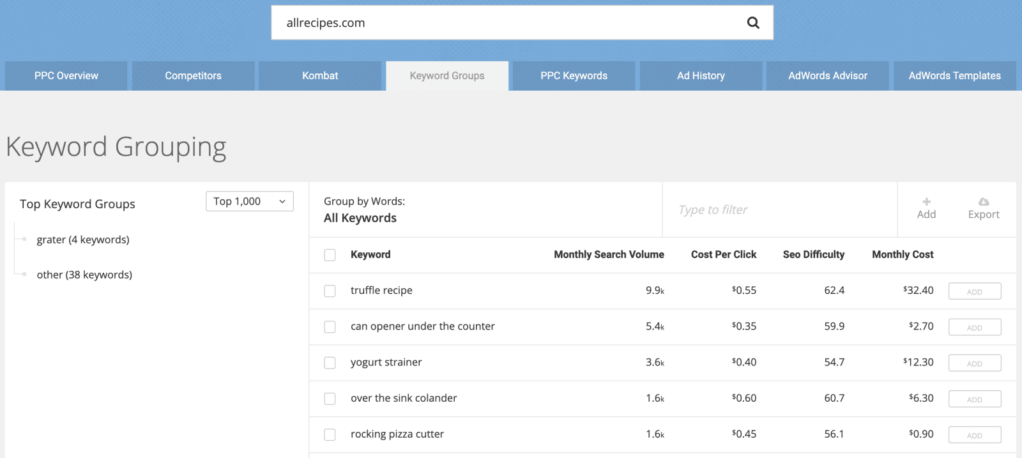Open the PPC Keywords tab

(x=574, y=76)
